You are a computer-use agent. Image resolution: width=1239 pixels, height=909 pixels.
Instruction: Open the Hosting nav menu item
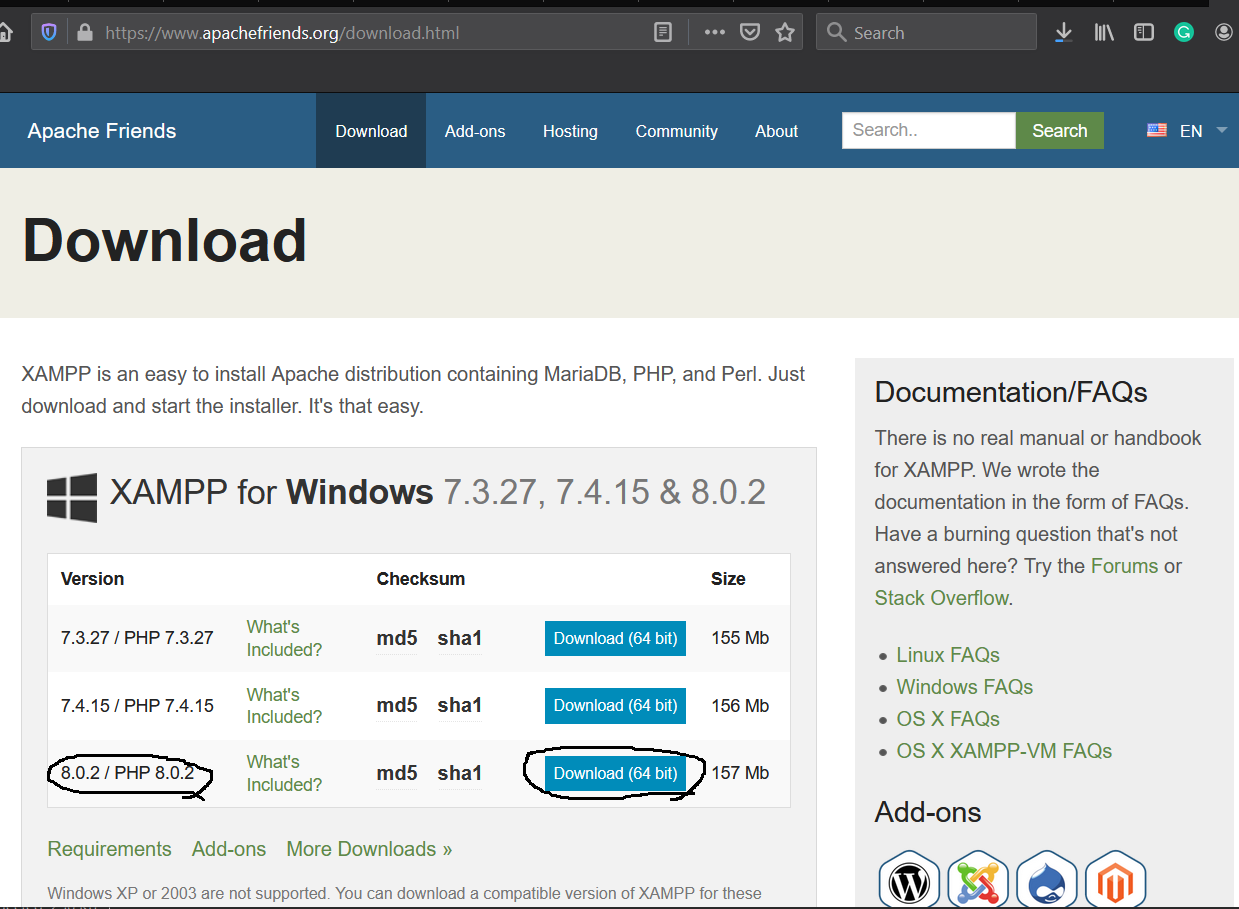point(570,131)
